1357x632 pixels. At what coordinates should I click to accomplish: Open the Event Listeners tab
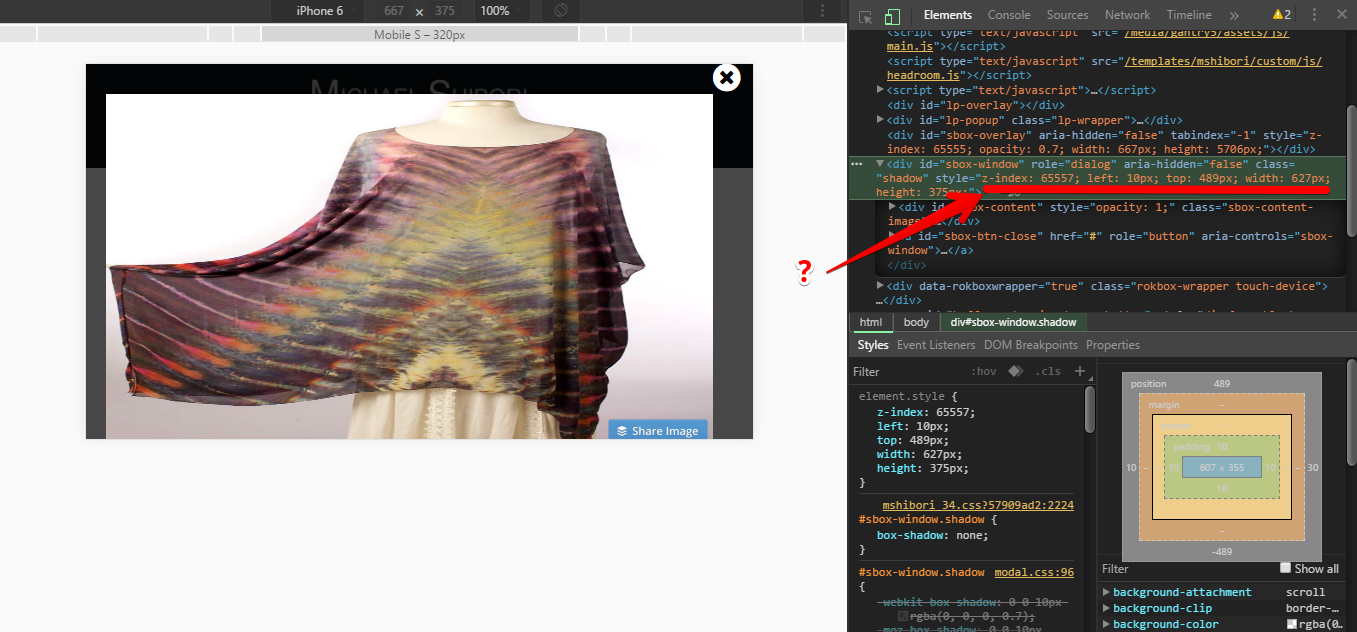935,345
